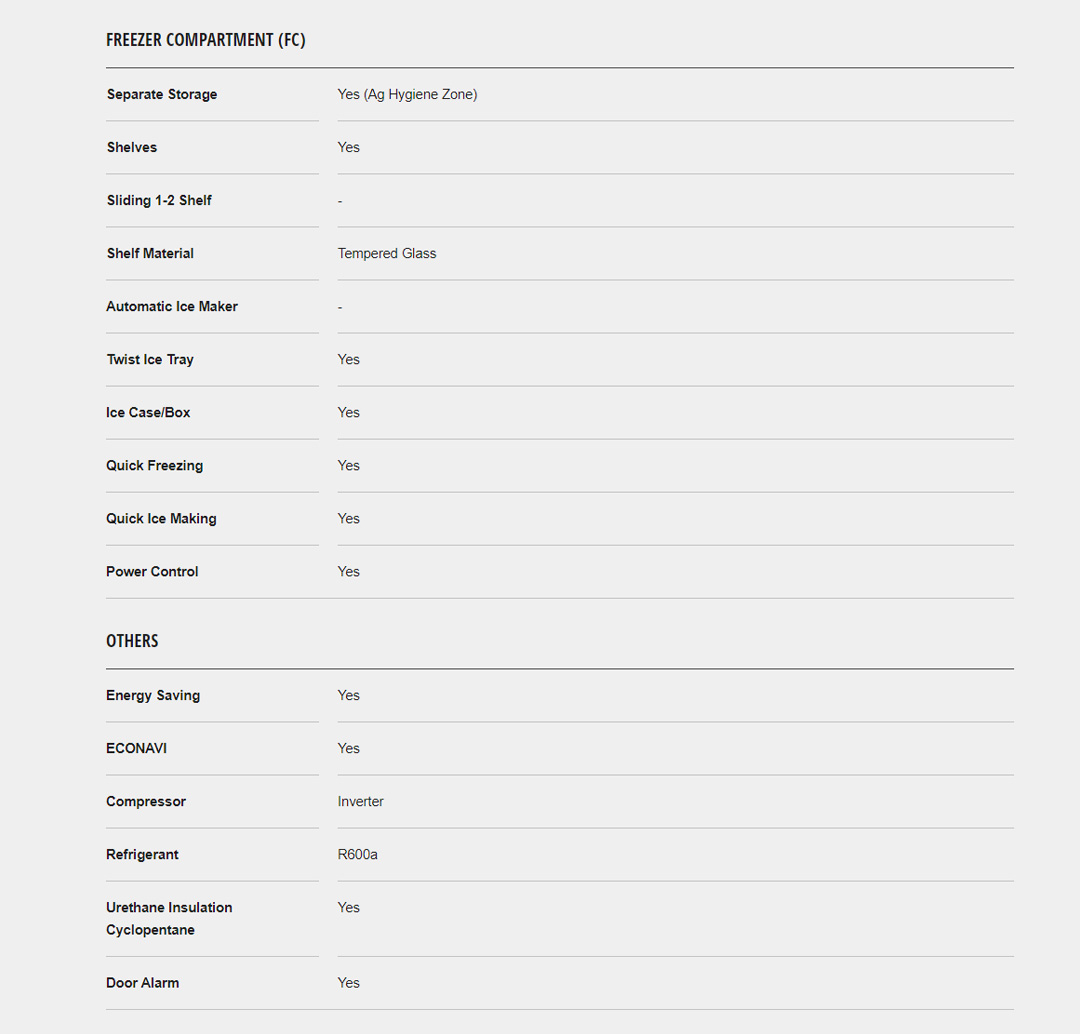Click the ECONAVI label

pyautogui.click(x=136, y=748)
